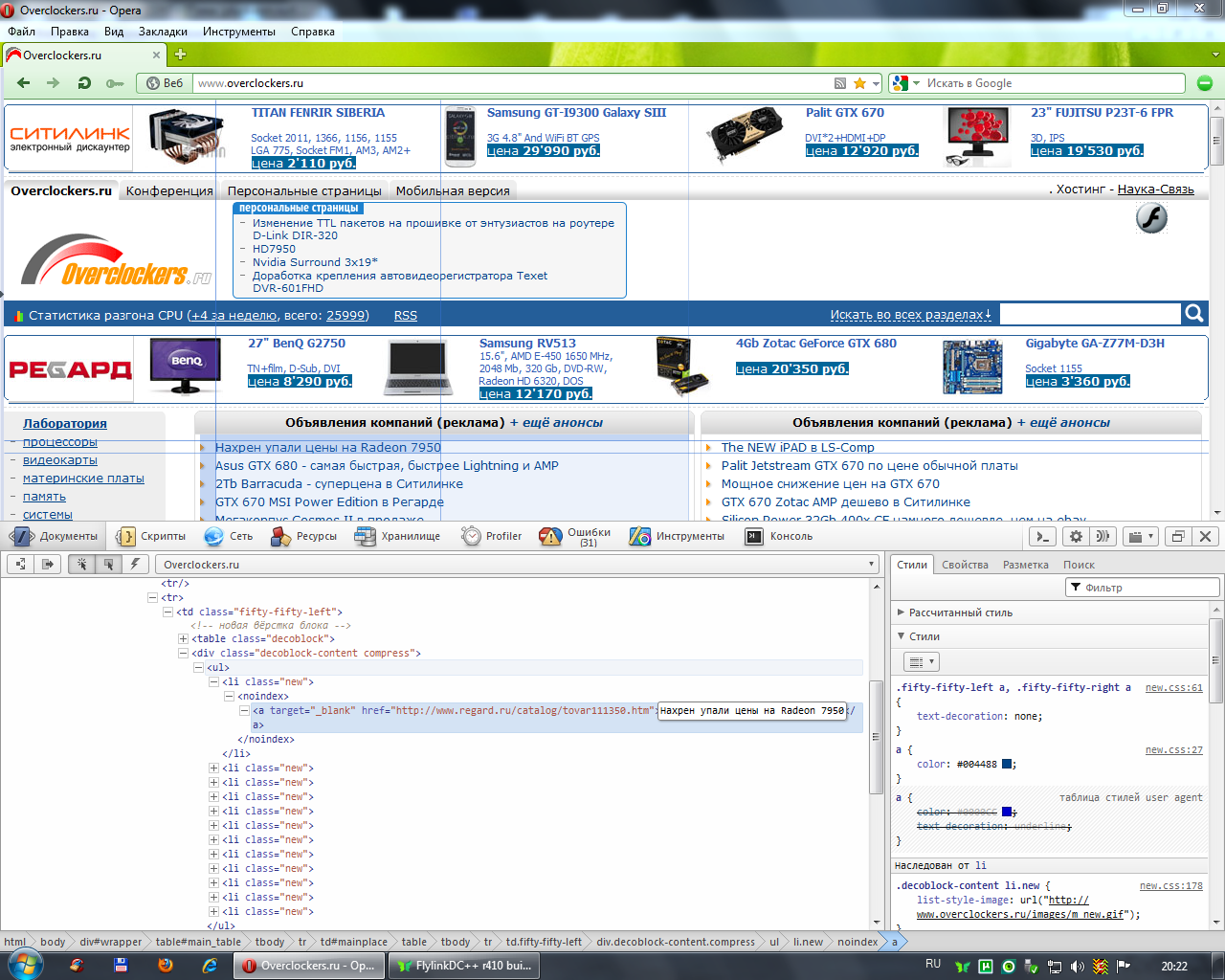Collapse the ul node in DOM tree
Screen dimensions: 1225x980
click(x=198, y=667)
